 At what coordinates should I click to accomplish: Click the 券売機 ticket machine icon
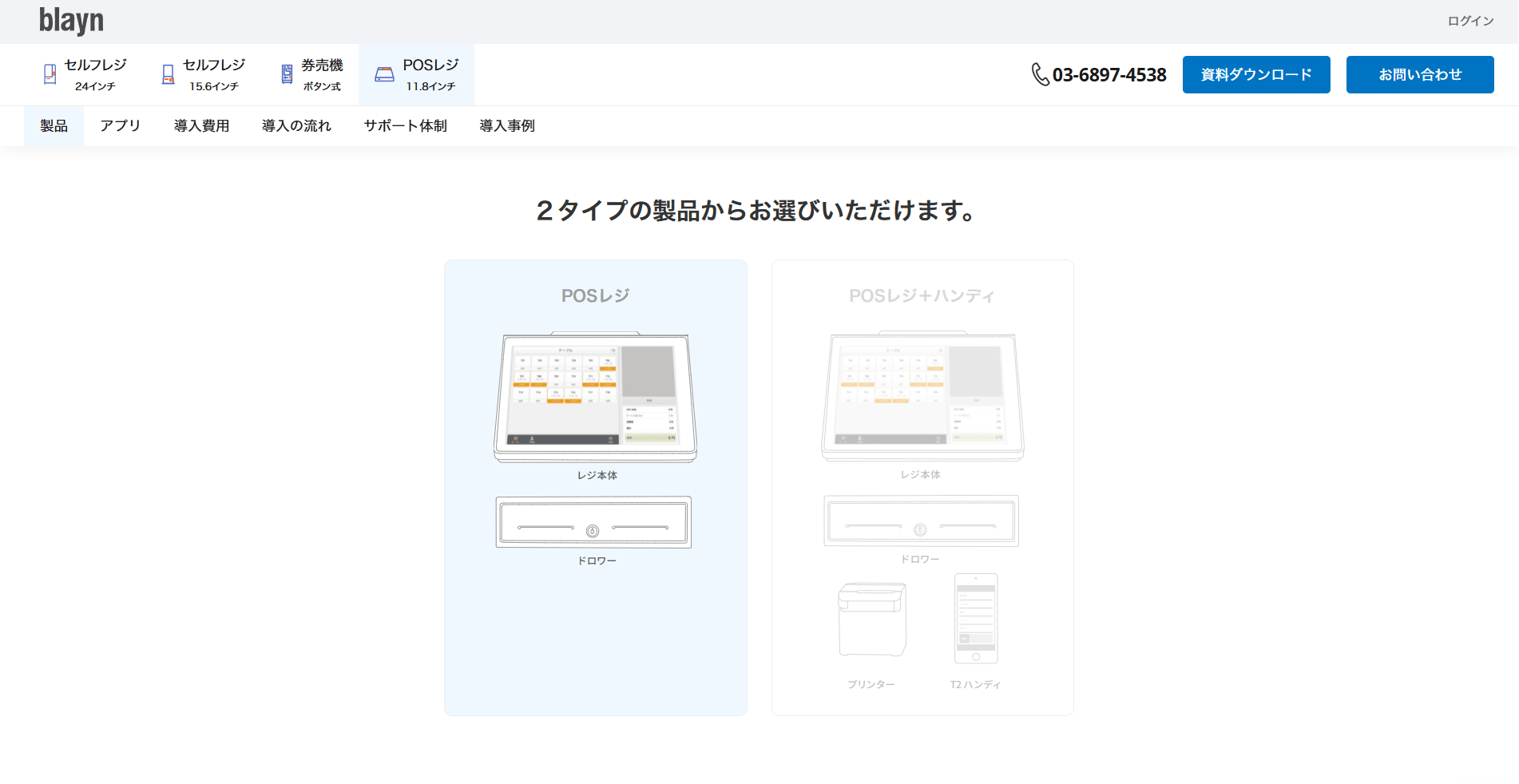[x=287, y=74]
